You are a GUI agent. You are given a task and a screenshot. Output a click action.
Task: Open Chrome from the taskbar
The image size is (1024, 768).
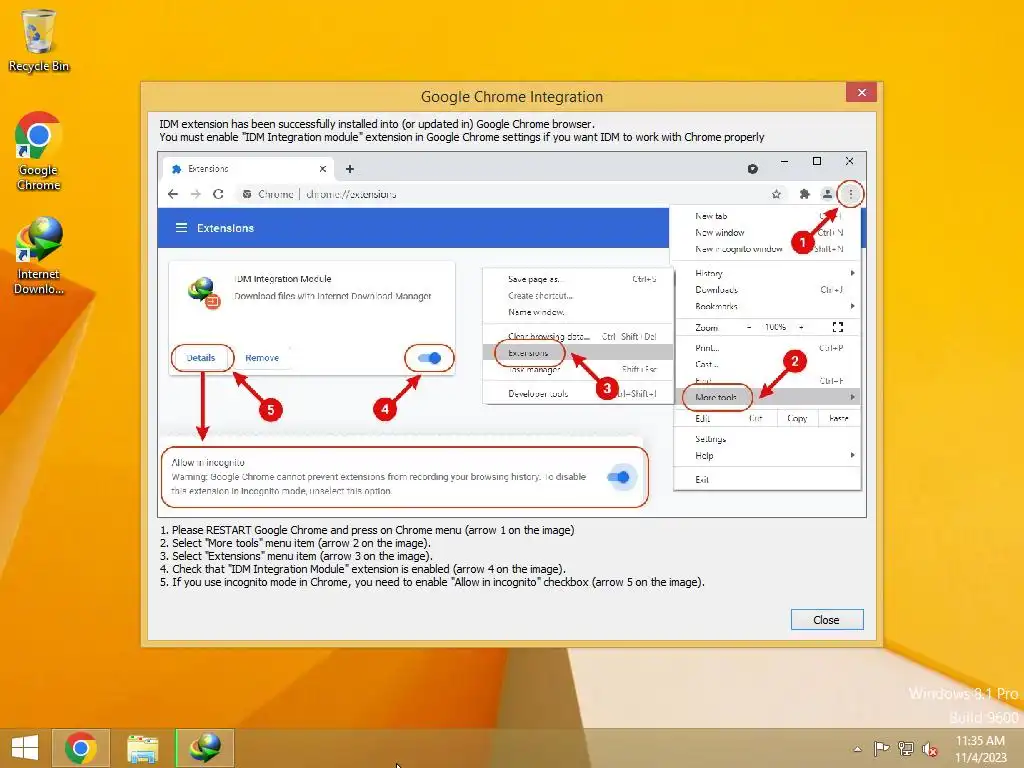click(x=81, y=748)
